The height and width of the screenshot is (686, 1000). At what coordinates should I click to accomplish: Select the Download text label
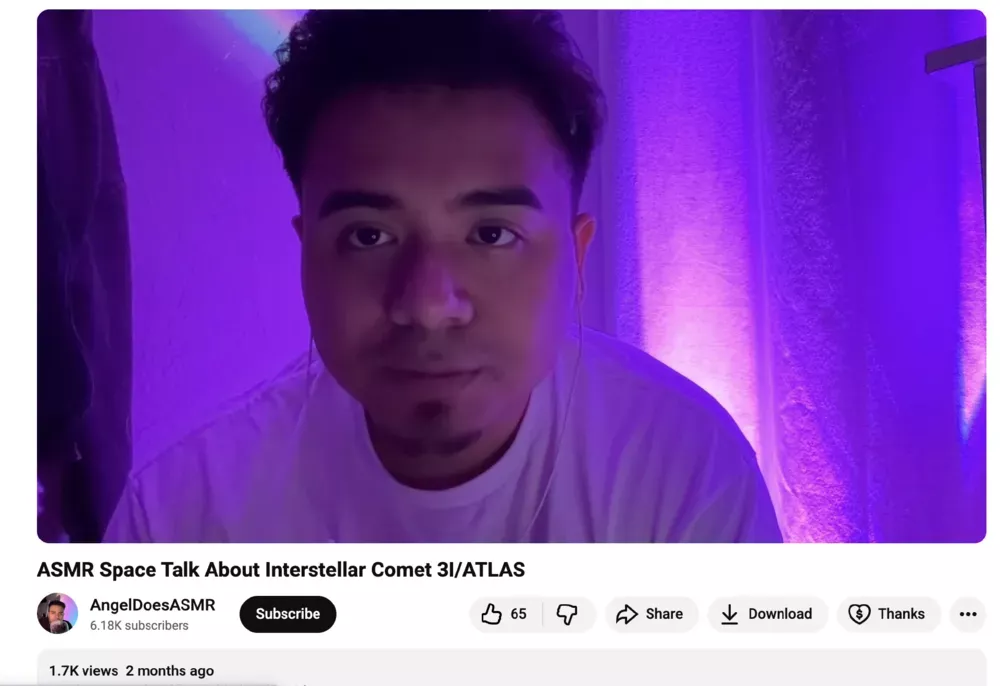(780, 614)
